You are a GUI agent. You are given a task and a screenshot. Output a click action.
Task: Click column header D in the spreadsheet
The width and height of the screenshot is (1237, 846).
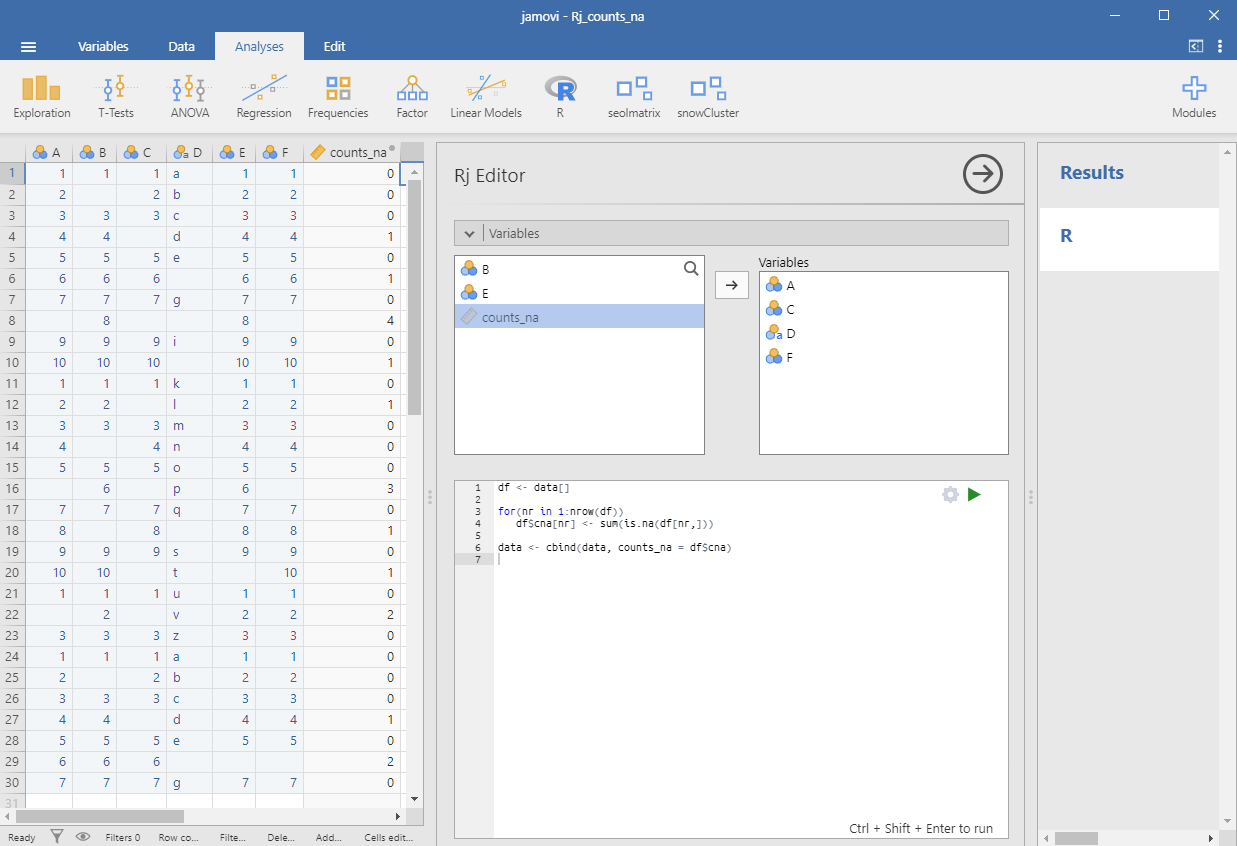[189, 152]
